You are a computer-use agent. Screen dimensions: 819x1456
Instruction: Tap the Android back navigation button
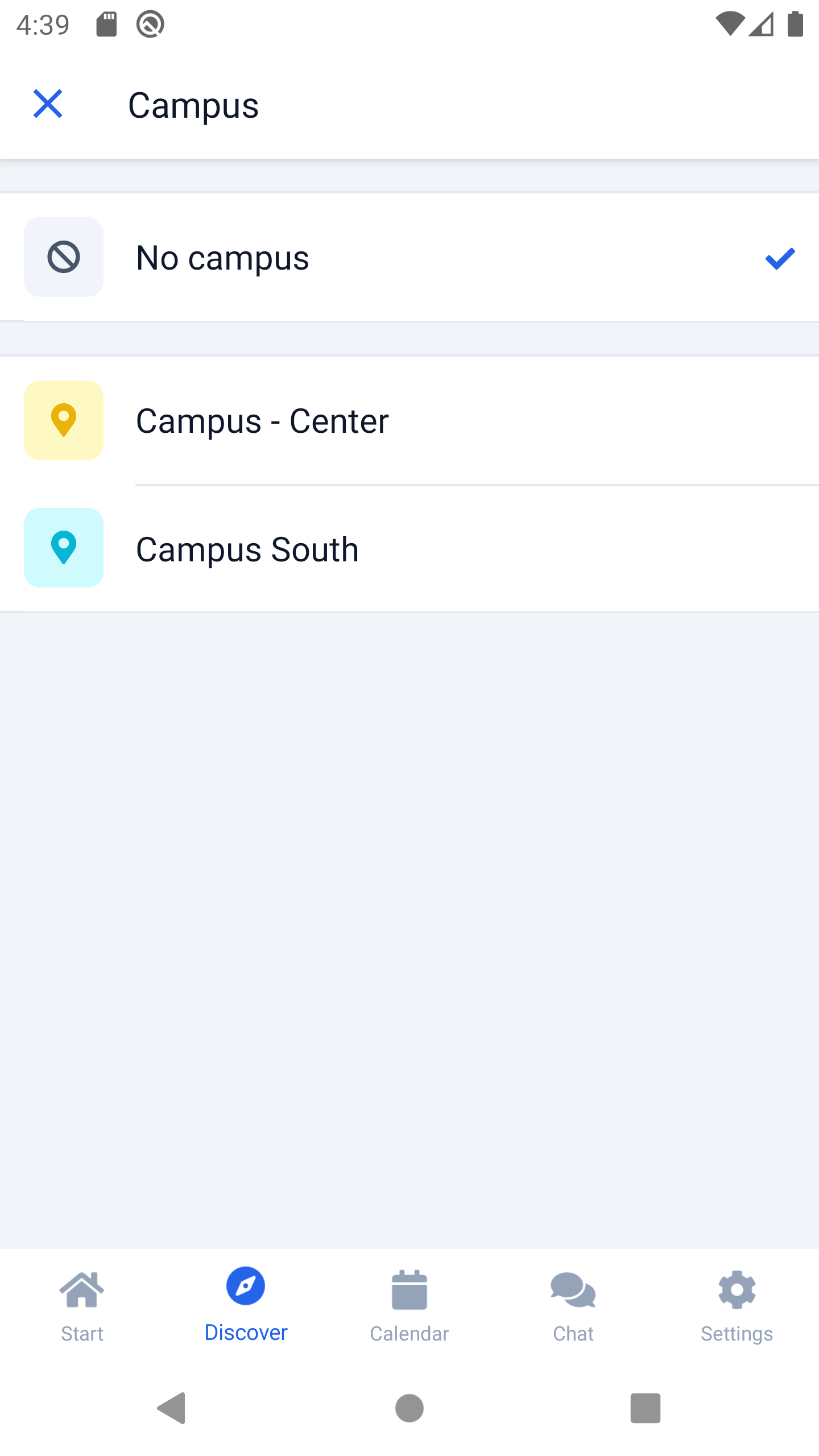172,1408
